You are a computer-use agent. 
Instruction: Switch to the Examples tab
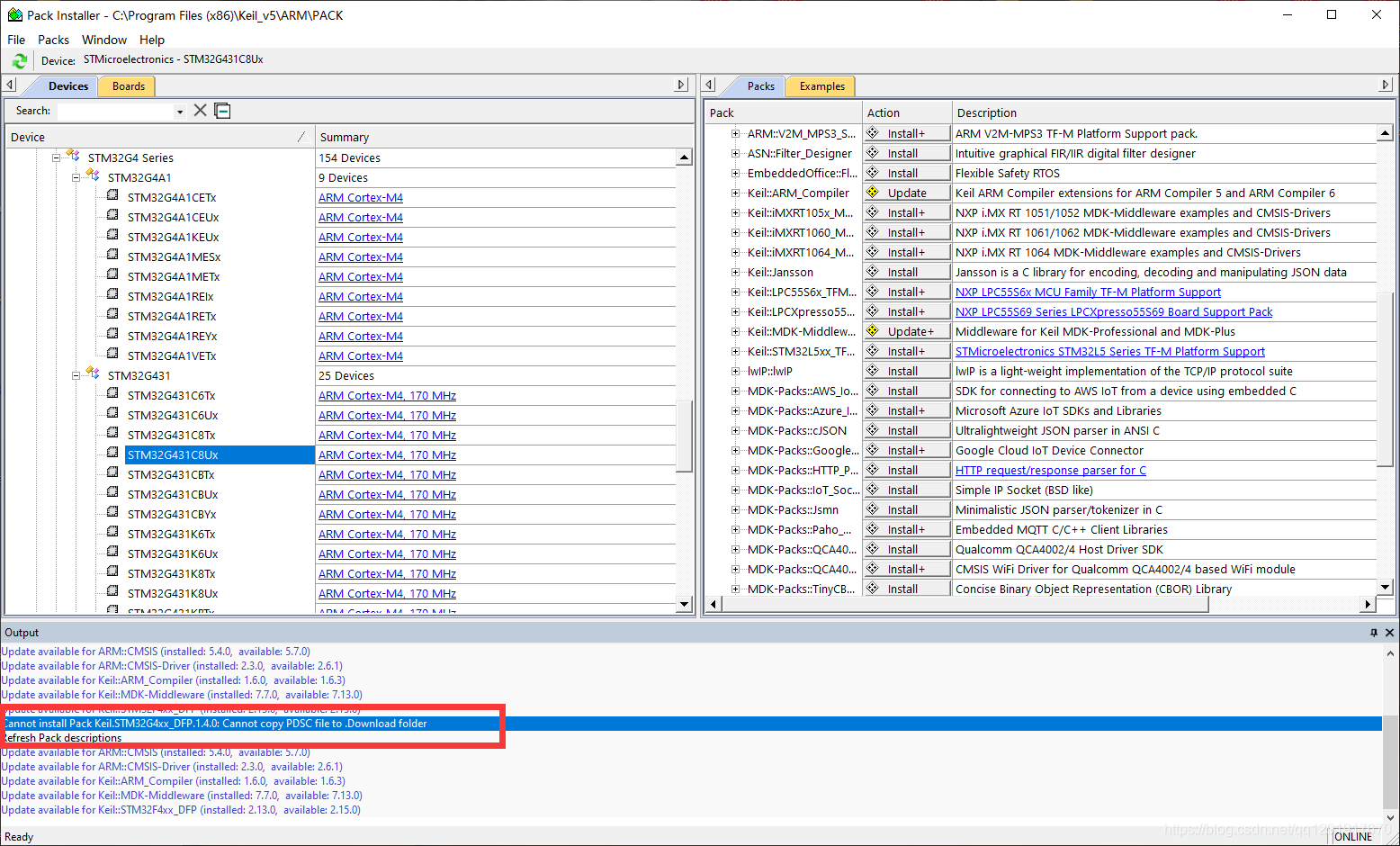(x=821, y=86)
